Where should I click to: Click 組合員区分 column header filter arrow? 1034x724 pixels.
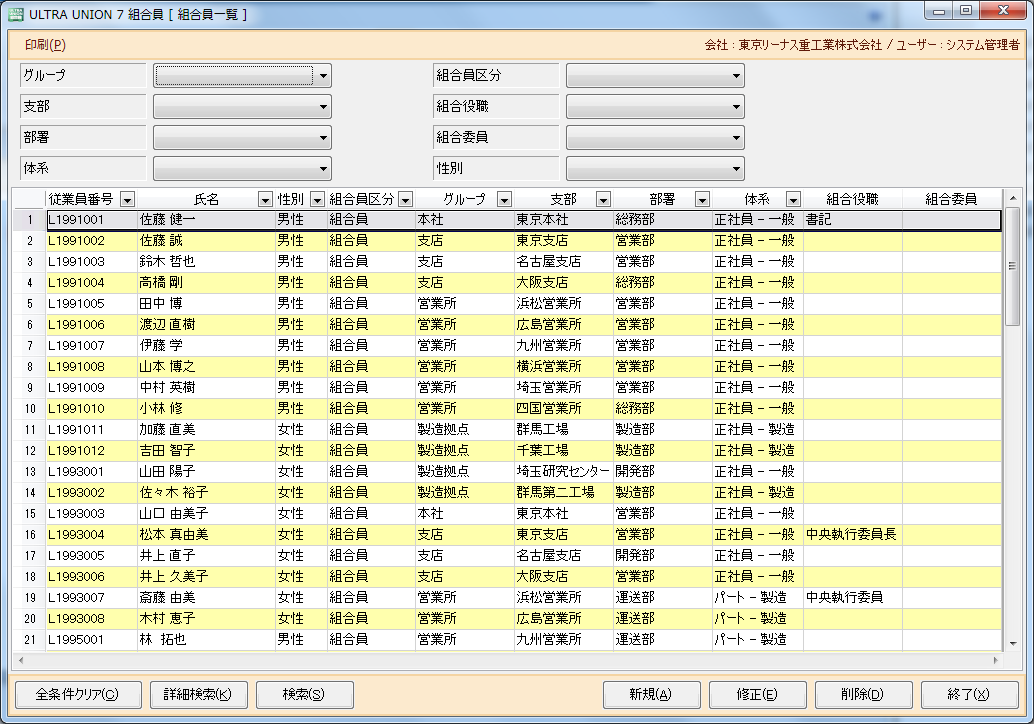(x=406, y=199)
